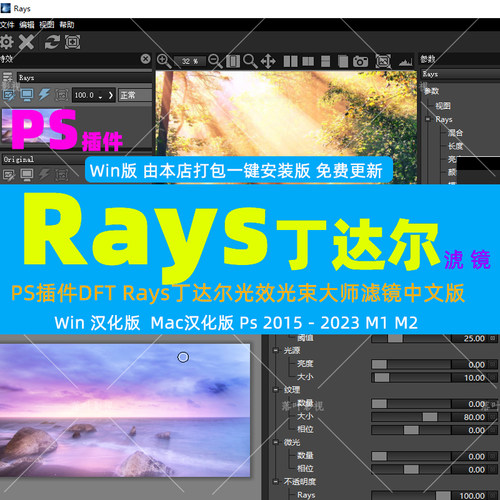Enable vertical split comparison view
Image resolution: width=500 pixels, height=500 pixels.
[308, 61]
